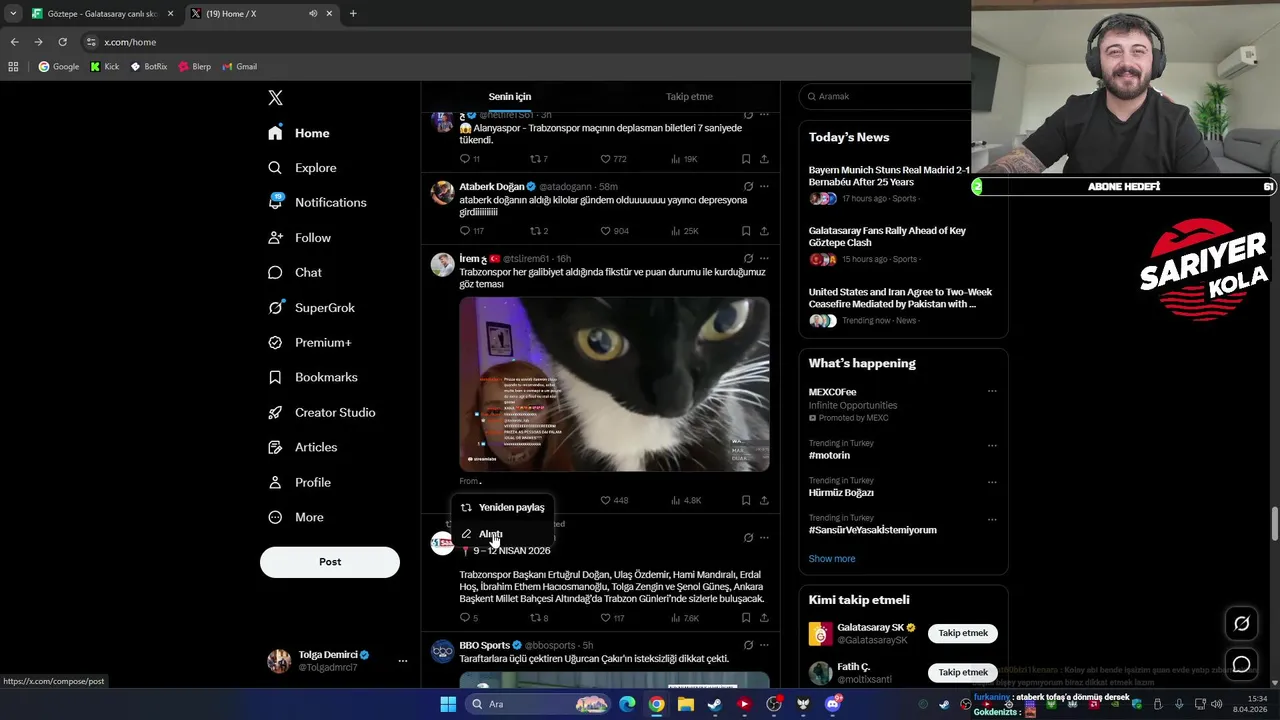Open Follow in left sidebar
1280x720 pixels.
coord(299,238)
